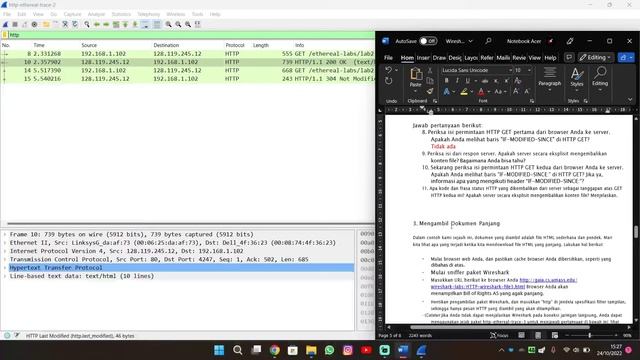Toggle Italic formatting in Word

coord(457,81)
